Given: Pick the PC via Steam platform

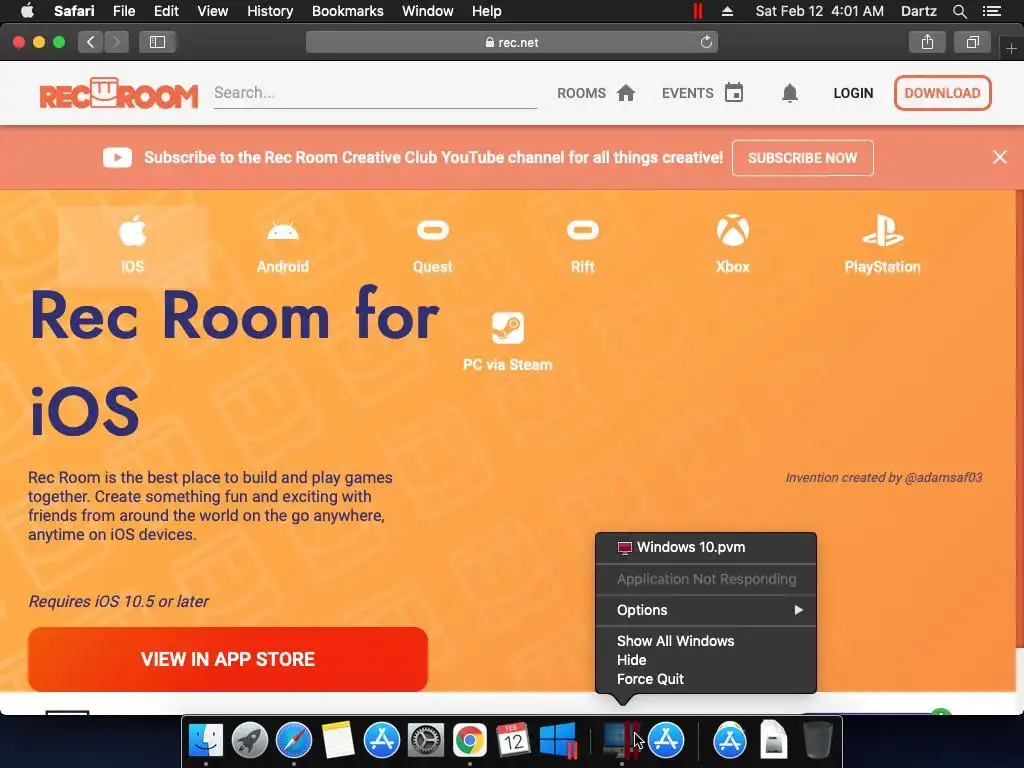Looking at the screenshot, I should tap(507, 342).
